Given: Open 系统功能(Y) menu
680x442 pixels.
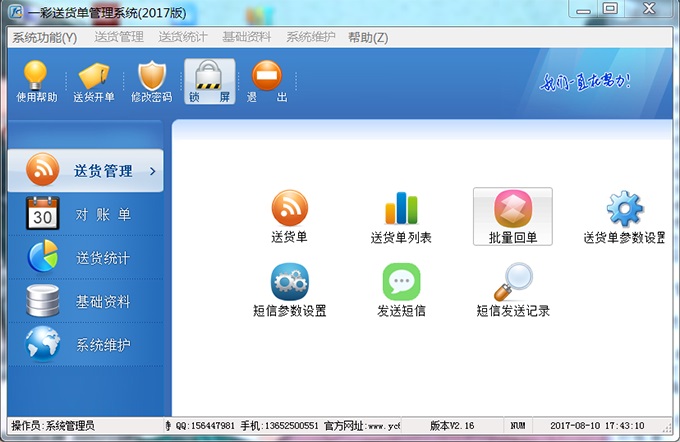Looking at the screenshot, I should click(x=45, y=38).
